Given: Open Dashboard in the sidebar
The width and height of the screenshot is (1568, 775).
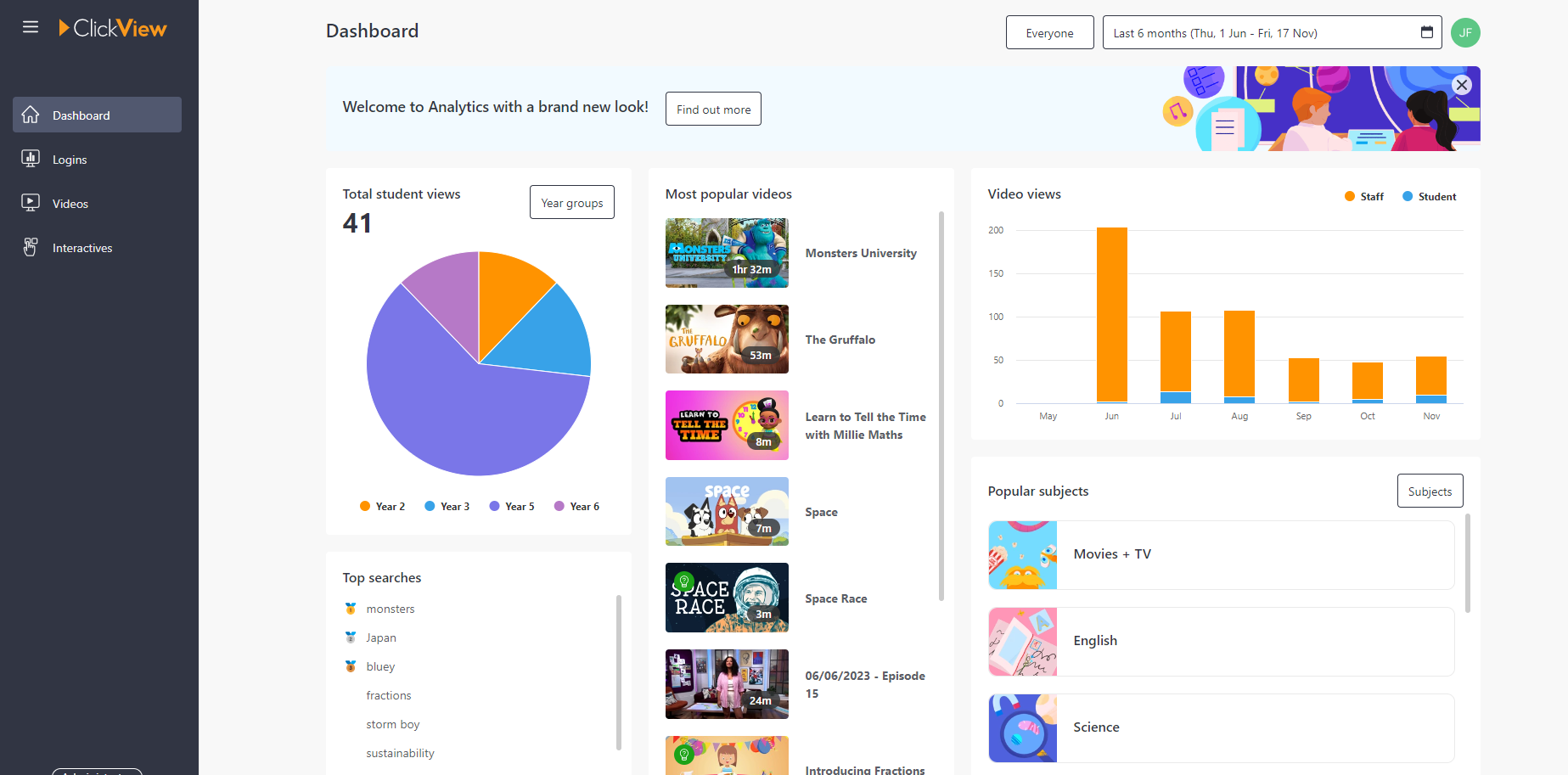Looking at the screenshot, I should [x=97, y=115].
